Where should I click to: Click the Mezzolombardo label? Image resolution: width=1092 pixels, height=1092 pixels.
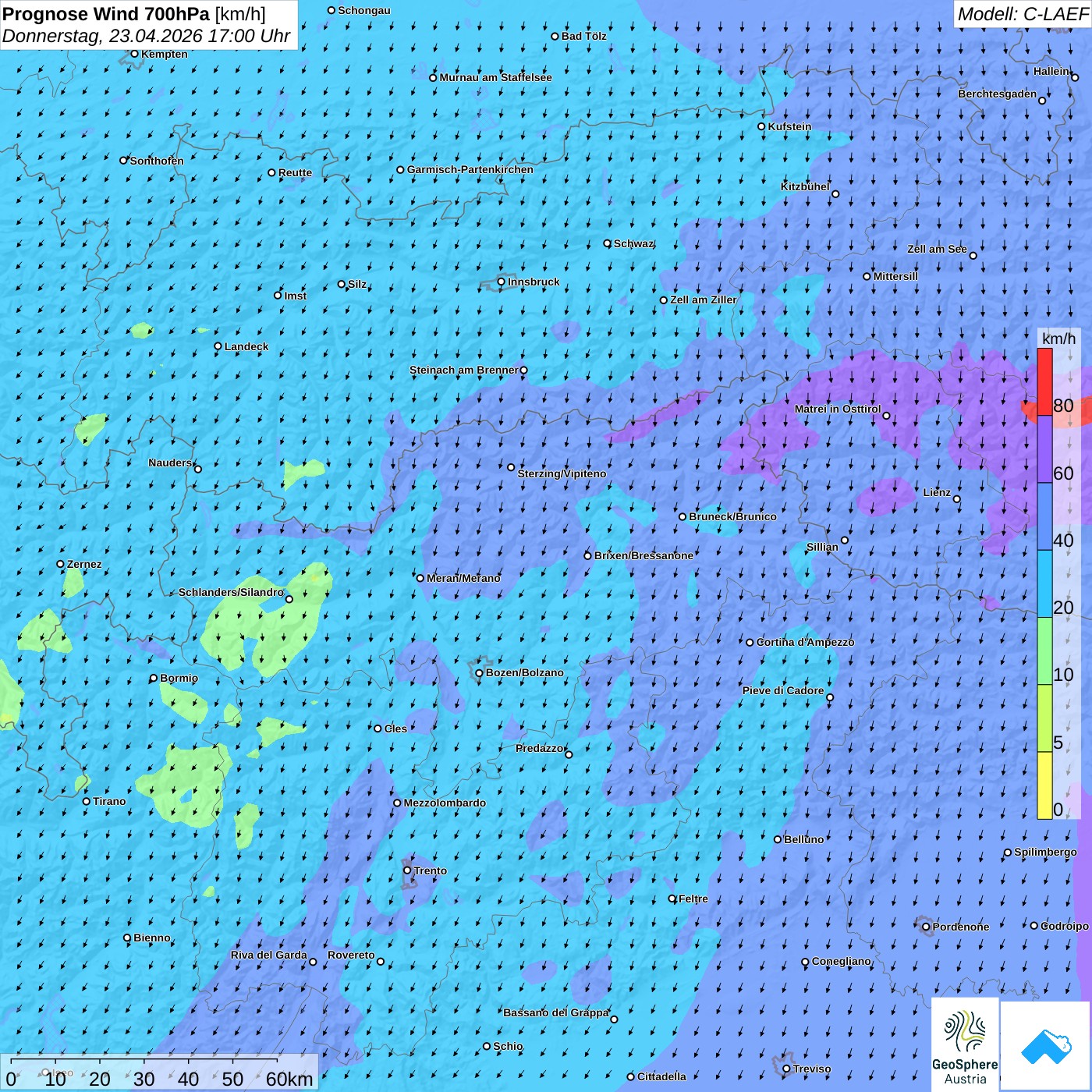[x=445, y=803]
